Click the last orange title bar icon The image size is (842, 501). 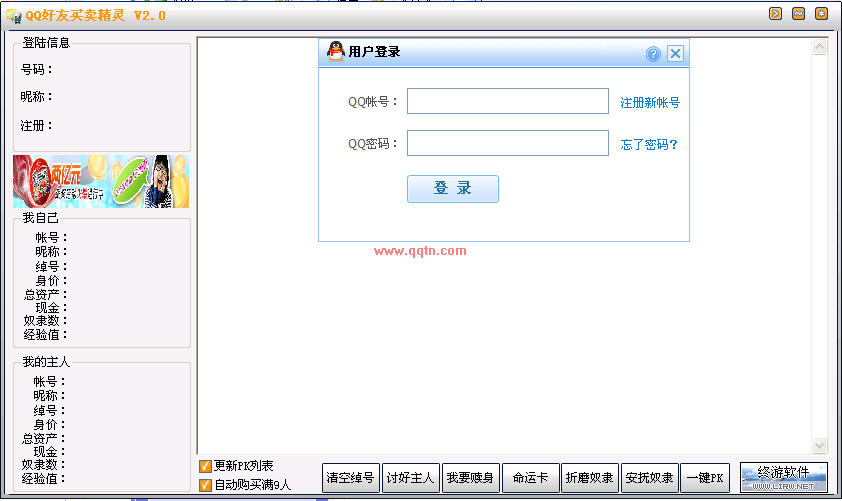point(822,13)
